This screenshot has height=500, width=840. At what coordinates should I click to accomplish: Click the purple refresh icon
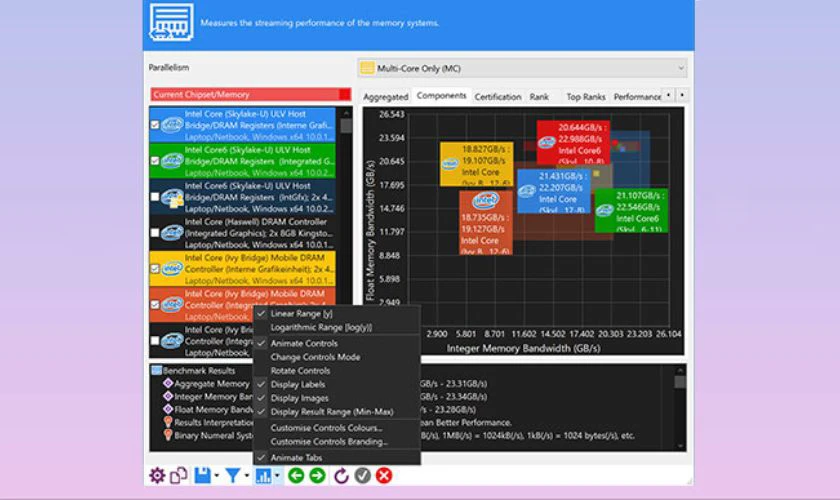pyautogui.click(x=341, y=475)
